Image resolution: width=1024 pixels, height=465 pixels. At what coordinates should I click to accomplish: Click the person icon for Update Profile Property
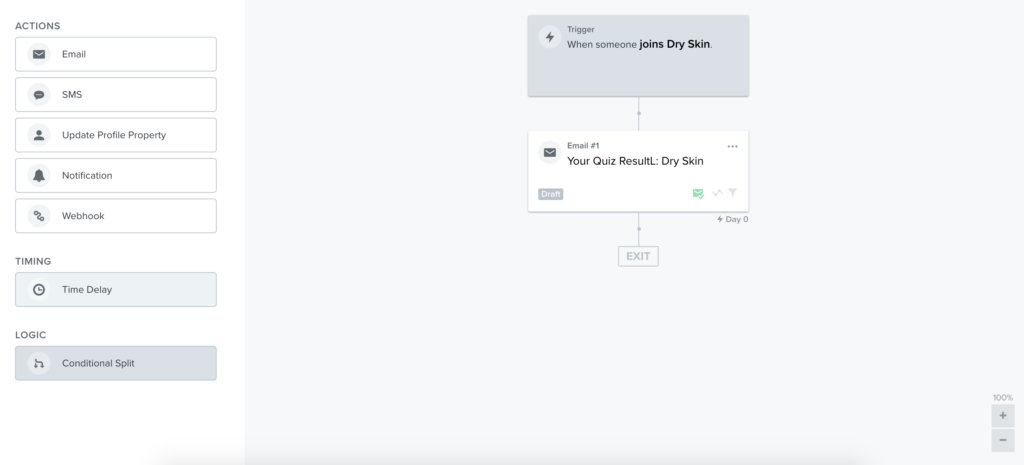pyautogui.click(x=39, y=135)
